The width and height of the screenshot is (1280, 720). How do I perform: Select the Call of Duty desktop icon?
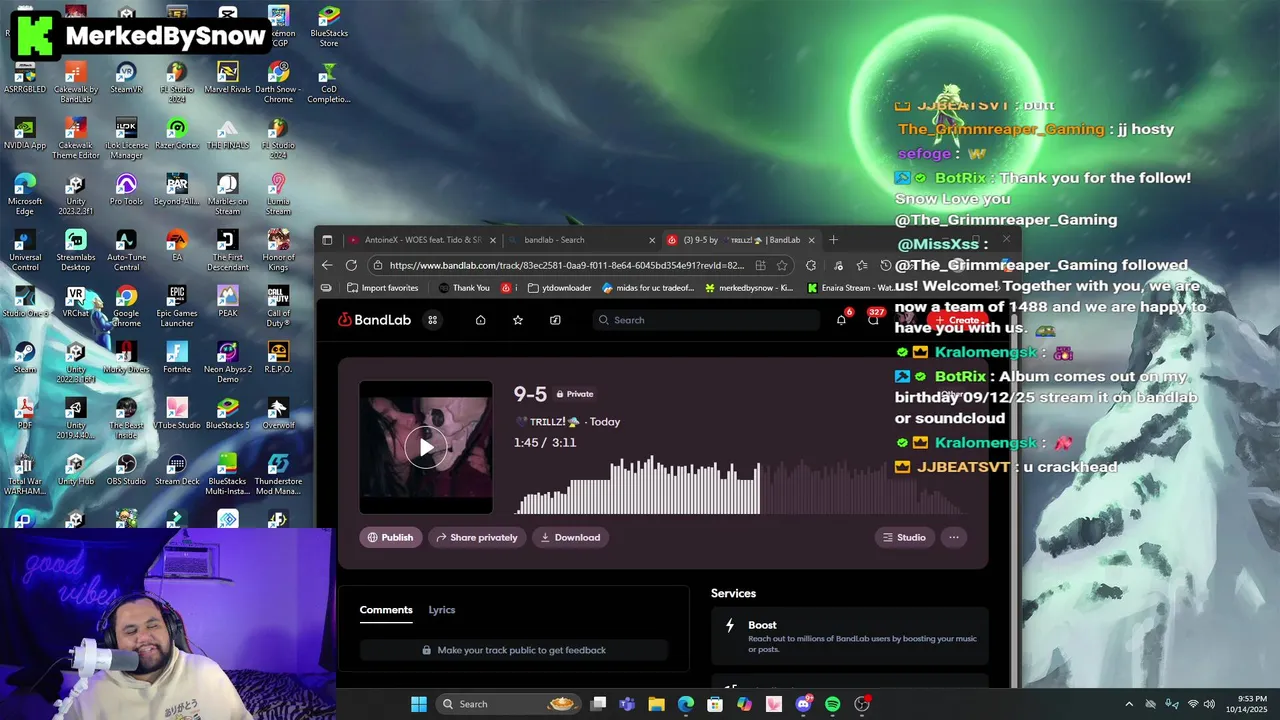pos(278,307)
